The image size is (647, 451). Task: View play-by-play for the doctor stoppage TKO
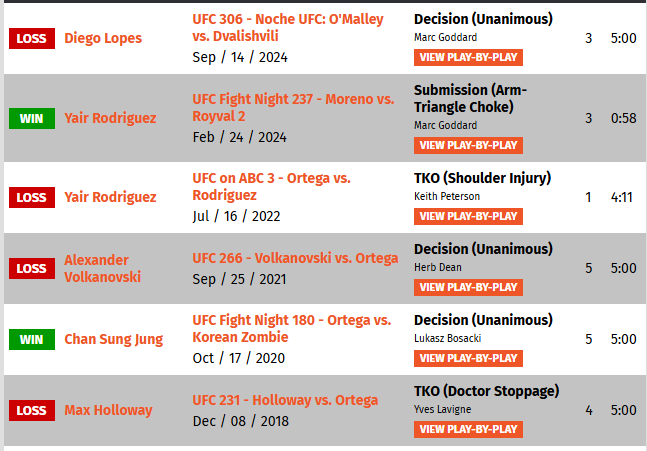[x=468, y=429]
